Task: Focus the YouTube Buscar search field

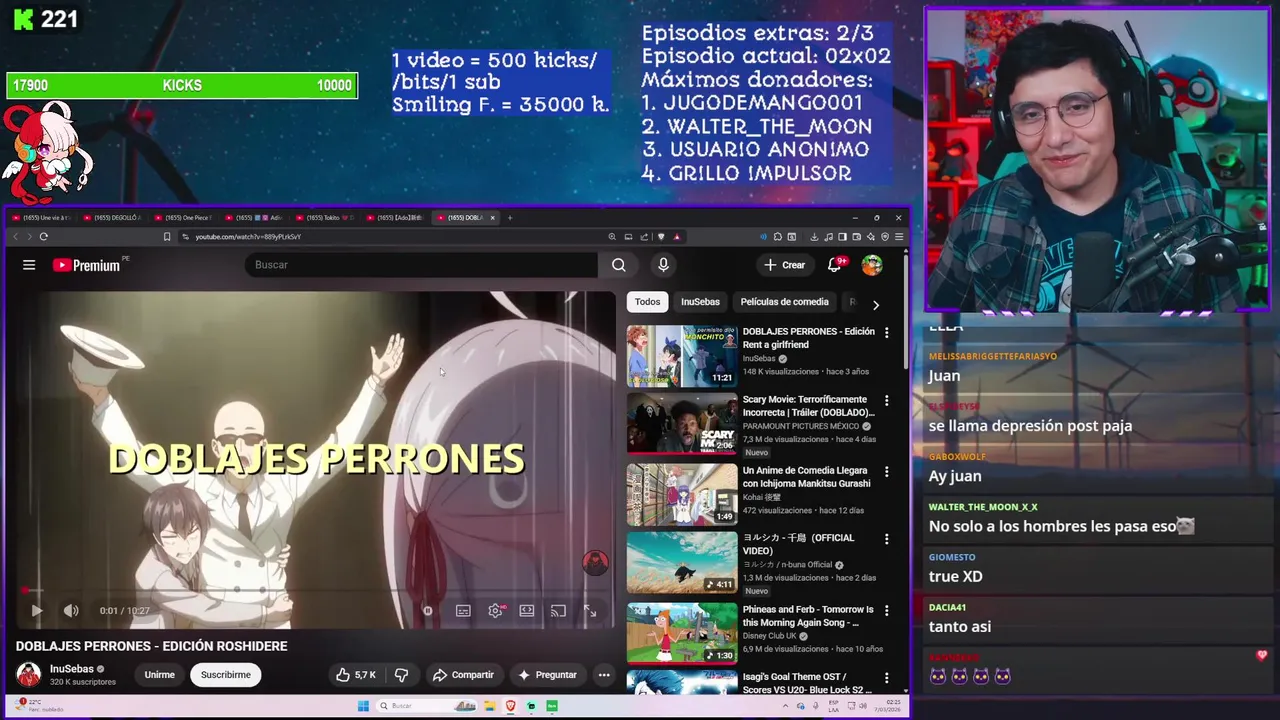Action: [420, 265]
